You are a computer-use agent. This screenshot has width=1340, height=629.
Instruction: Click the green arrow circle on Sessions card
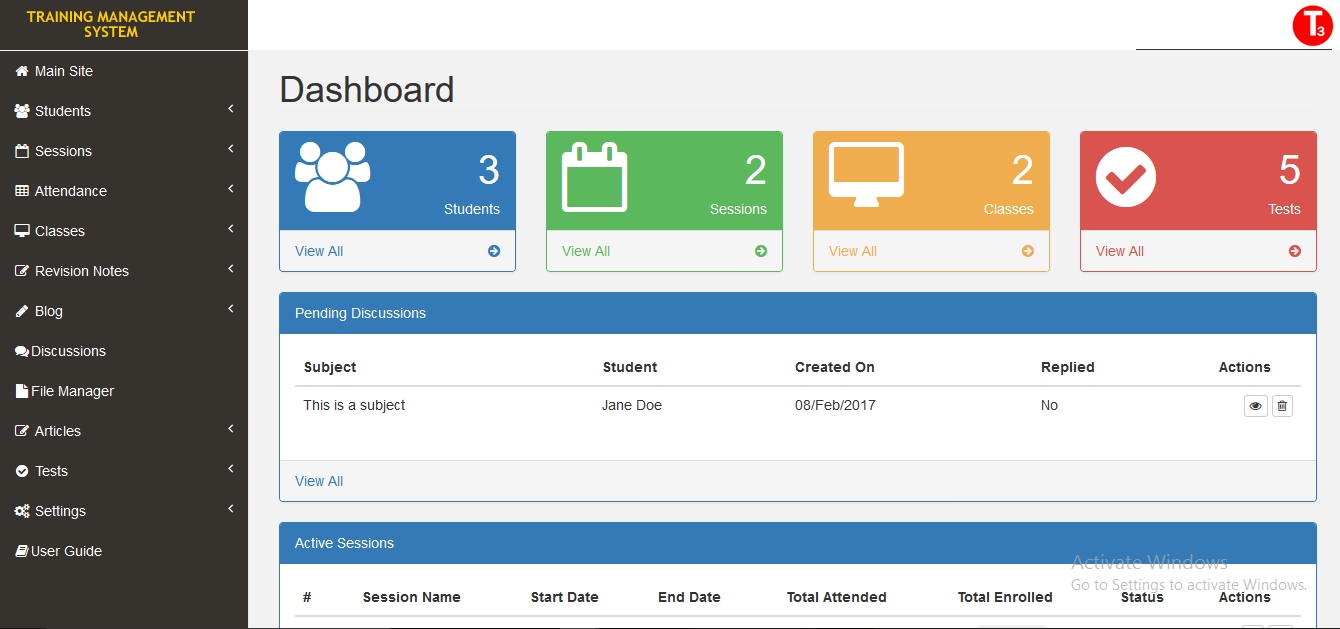pos(761,251)
